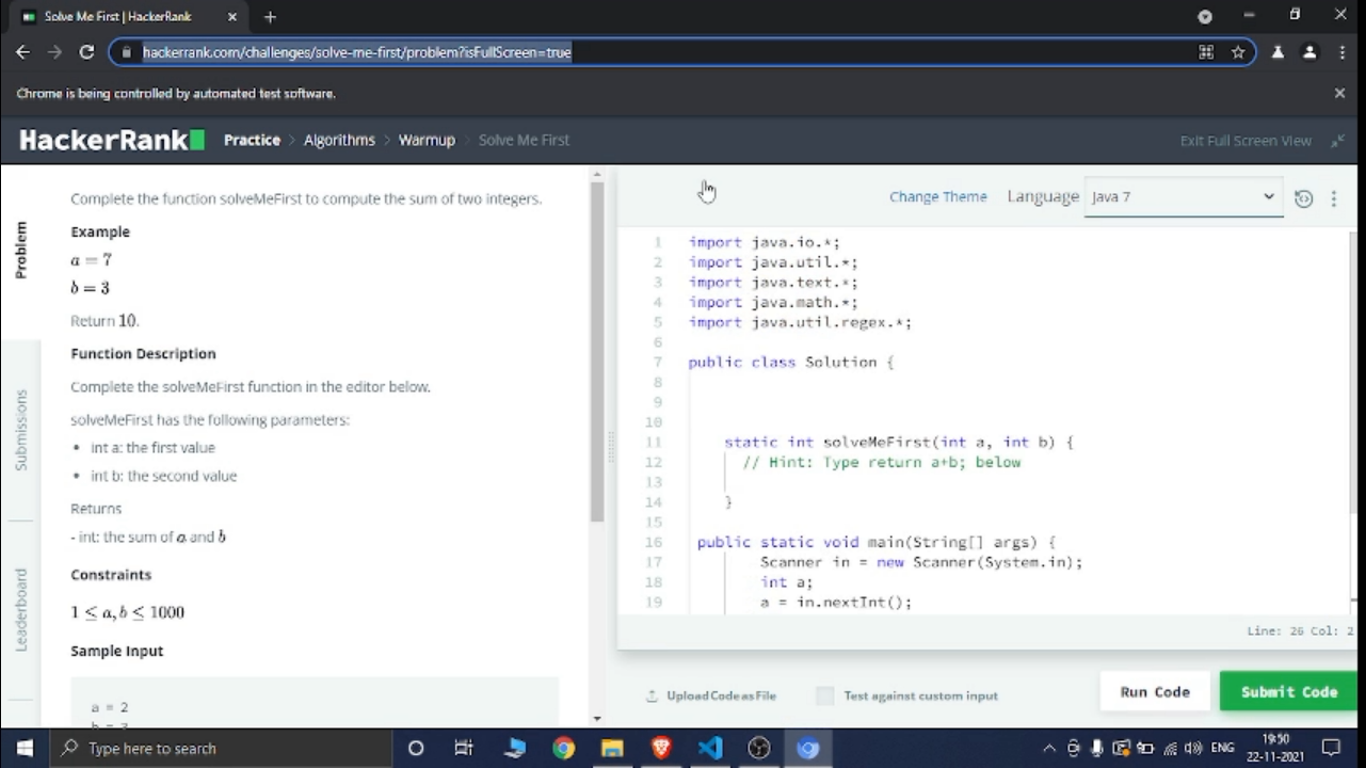Click the Change Theme link

coord(938,197)
